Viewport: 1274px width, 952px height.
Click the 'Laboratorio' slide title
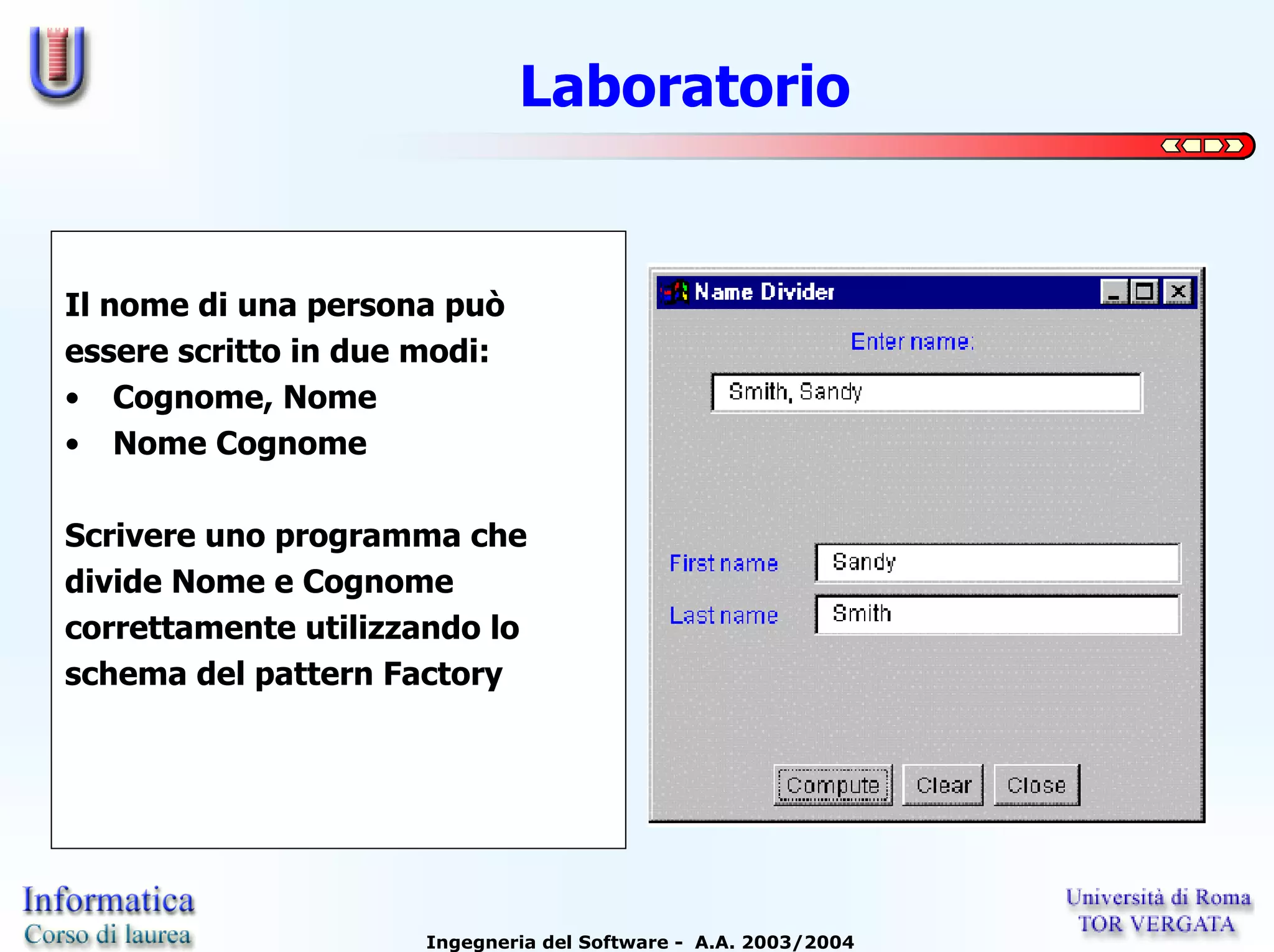click(x=685, y=86)
